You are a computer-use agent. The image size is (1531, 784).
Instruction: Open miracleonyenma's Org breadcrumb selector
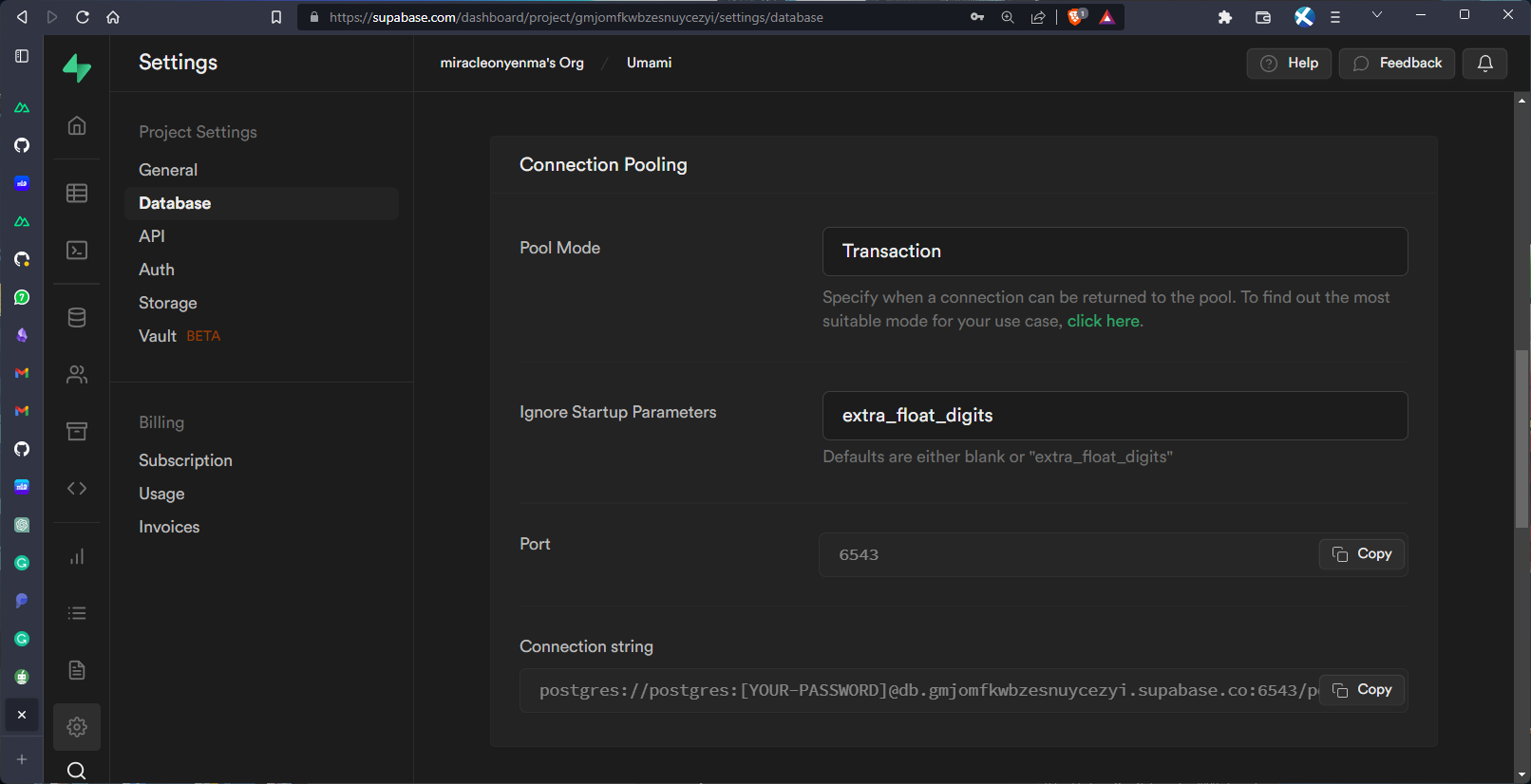coord(512,63)
